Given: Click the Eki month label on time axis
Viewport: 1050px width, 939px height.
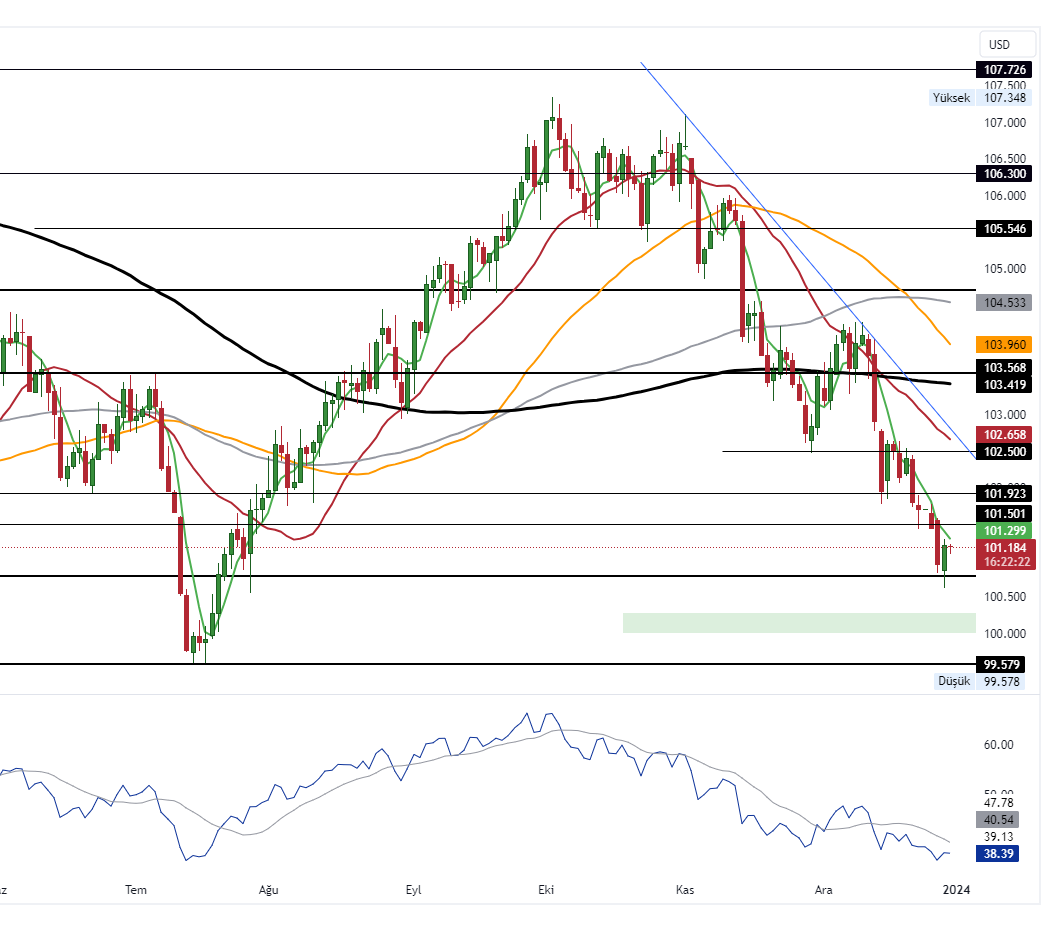Looking at the screenshot, I should click(547, 889).
